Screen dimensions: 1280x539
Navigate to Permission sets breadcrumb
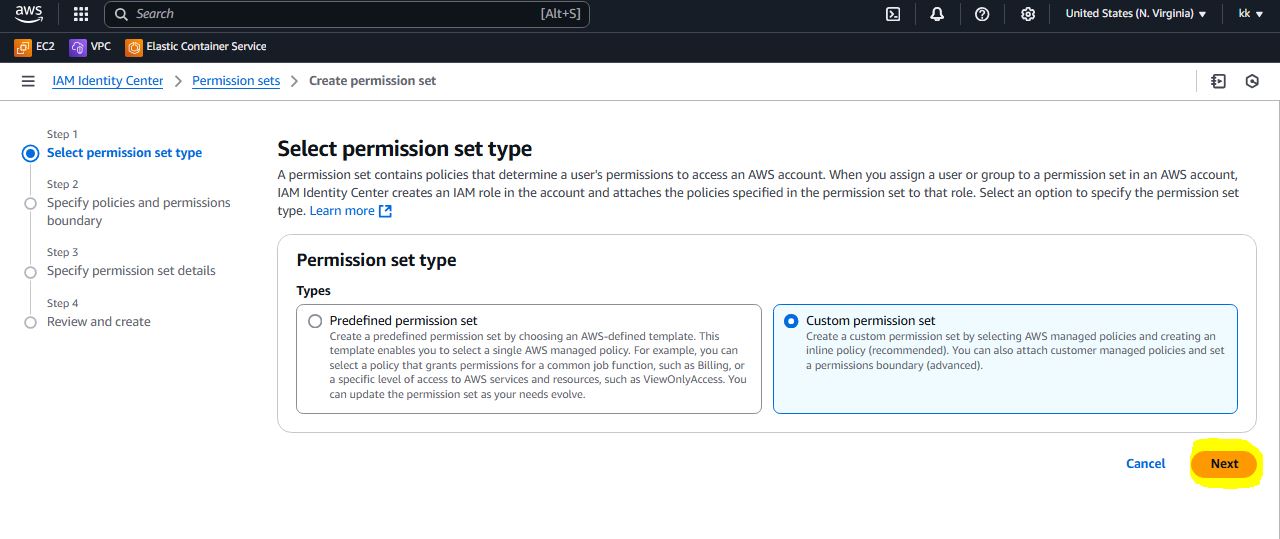(236, 81)
